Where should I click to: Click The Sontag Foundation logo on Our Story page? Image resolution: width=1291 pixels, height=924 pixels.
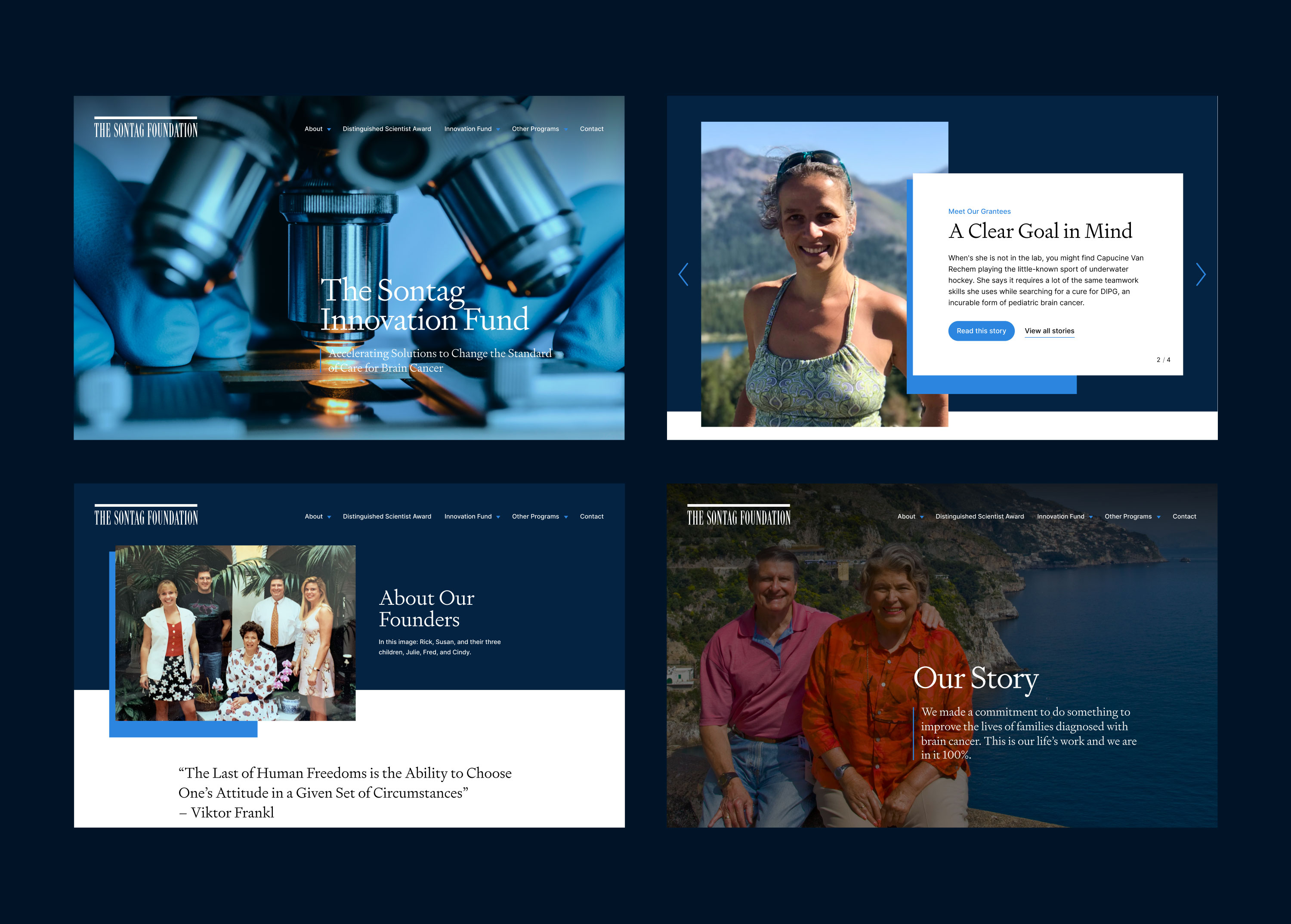(738, 515)
